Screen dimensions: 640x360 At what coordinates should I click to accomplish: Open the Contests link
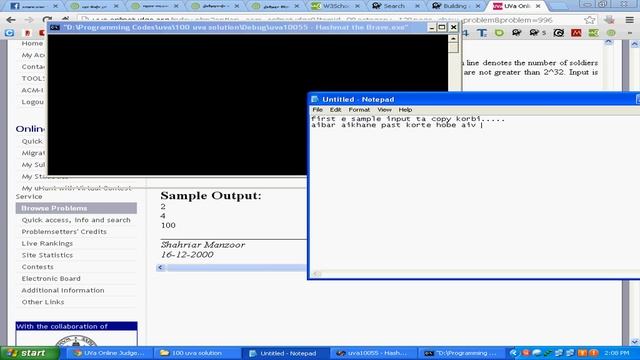point(38,267)
